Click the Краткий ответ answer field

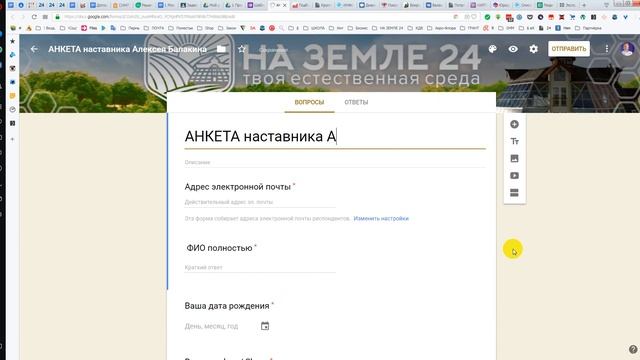click(260, 267)
